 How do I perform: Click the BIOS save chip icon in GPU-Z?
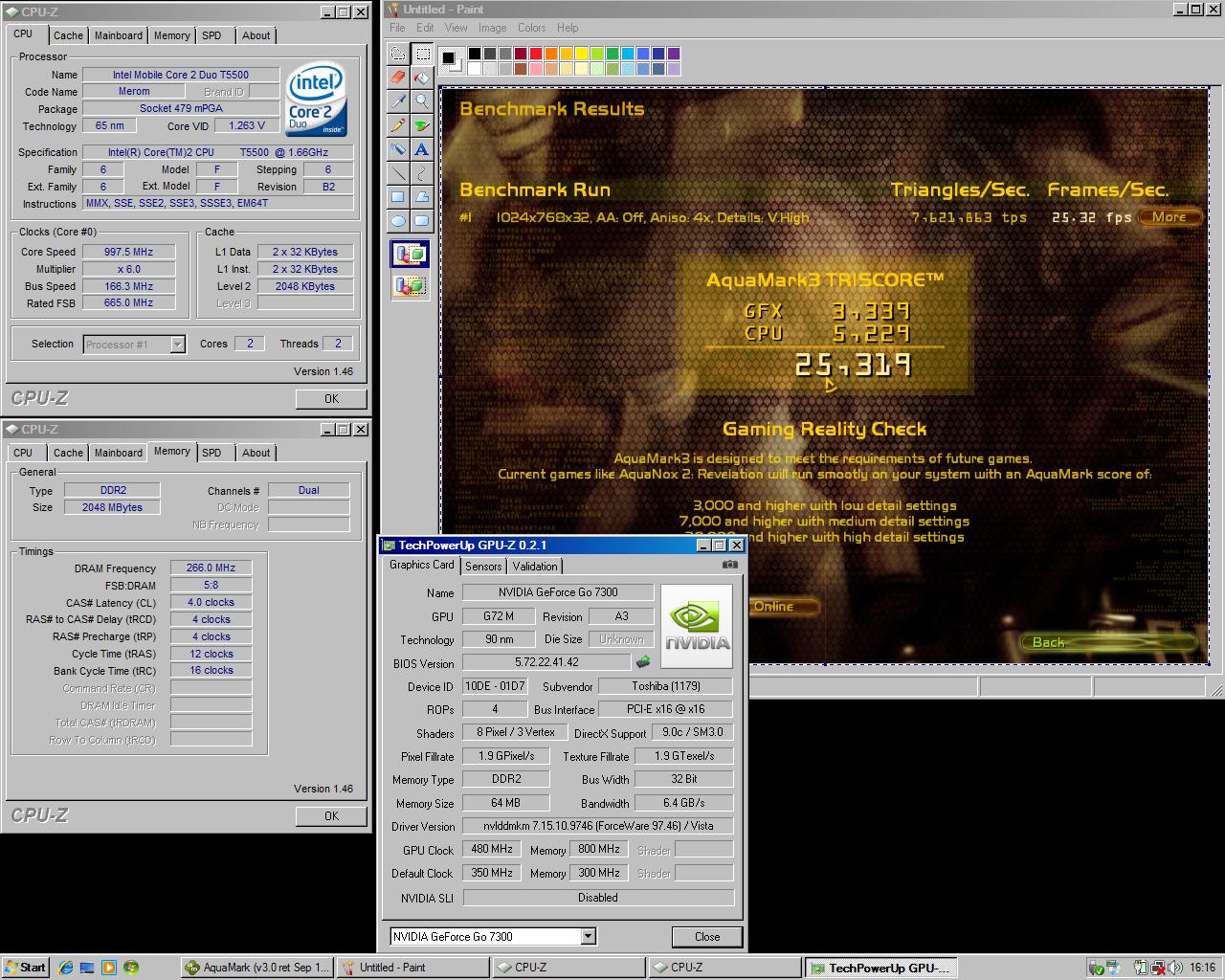pyautogui.click(x=642, y=661)
